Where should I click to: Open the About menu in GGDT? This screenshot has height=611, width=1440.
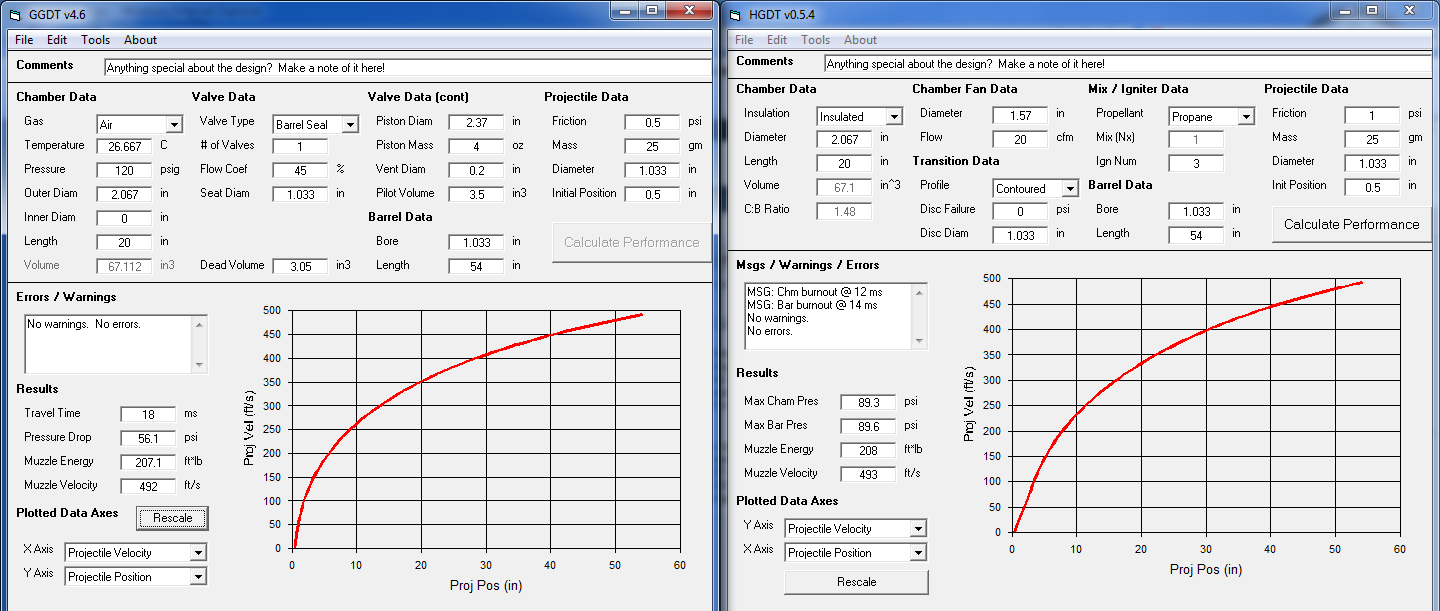pyautogui.click(x=140, y=40)
